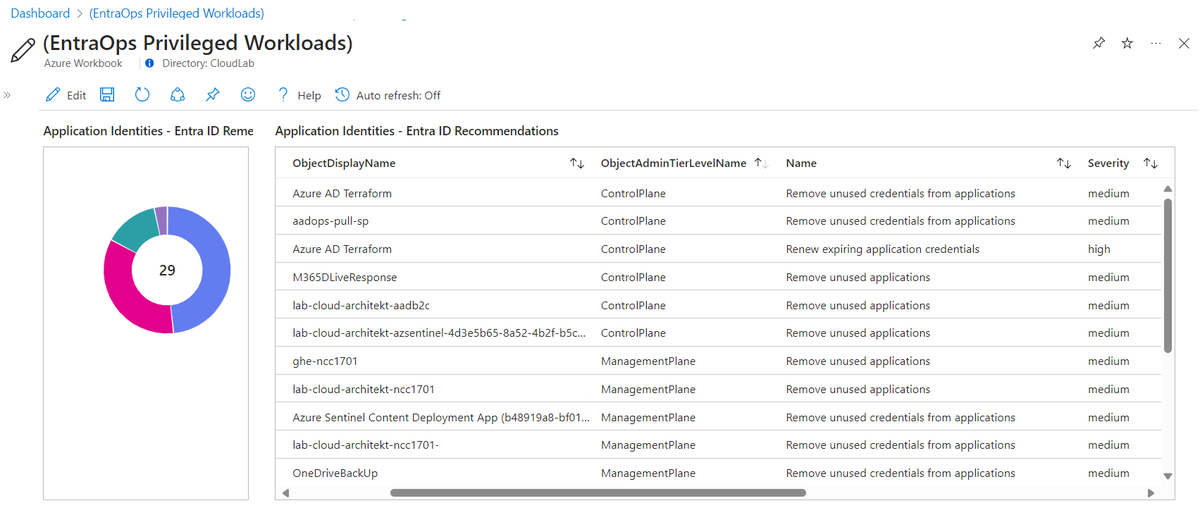Viewport: 1200px width, 515px height.
Task: Pin the blade using the top-right pin icon
Action: pyautogui.click(x=1099, y=44)
